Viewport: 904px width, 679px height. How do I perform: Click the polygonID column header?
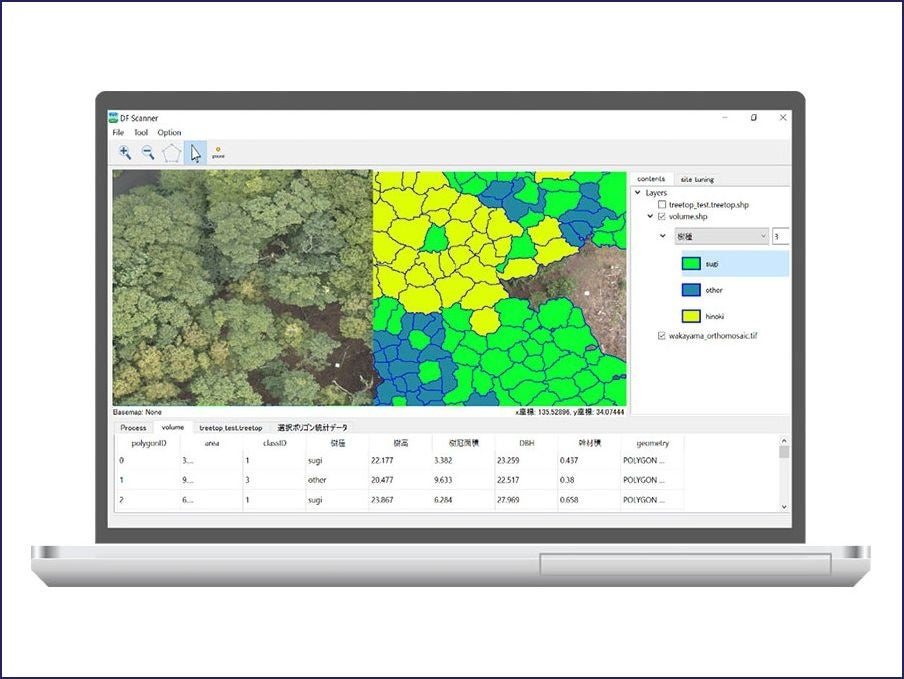click(149, 443)
